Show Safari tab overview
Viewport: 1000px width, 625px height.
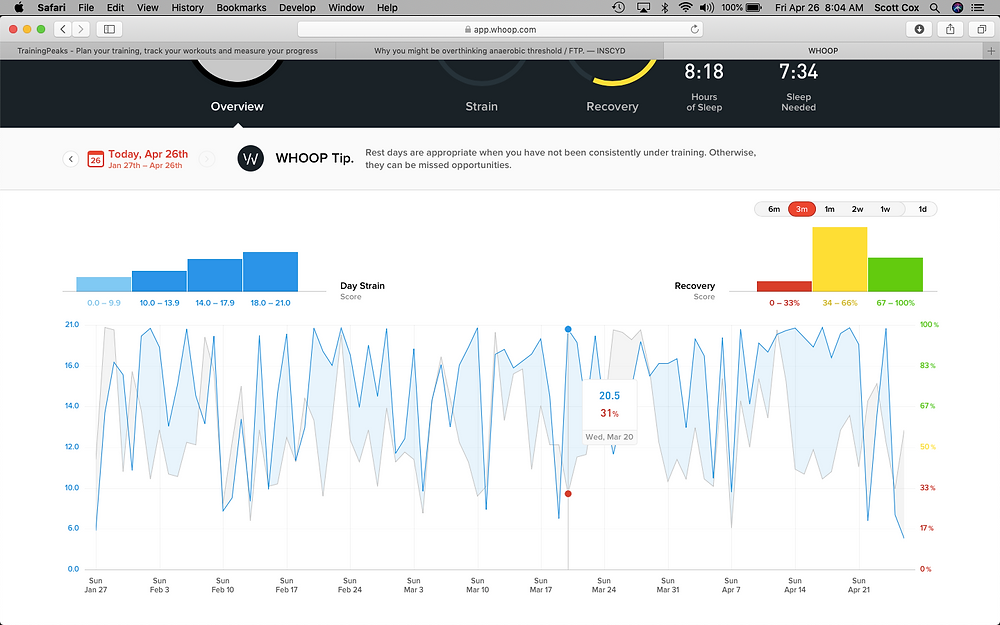click(x=982, y=29)
